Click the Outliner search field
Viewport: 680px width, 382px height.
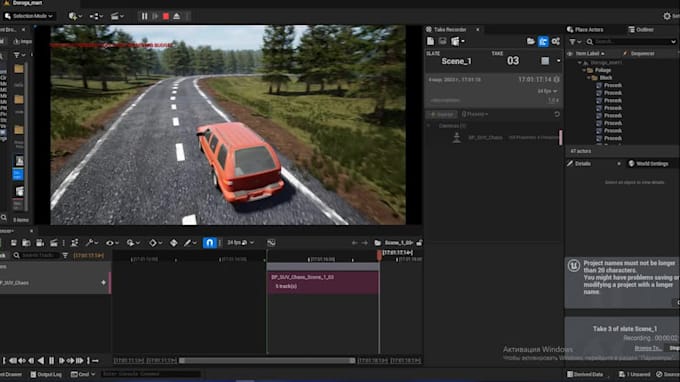631,42
